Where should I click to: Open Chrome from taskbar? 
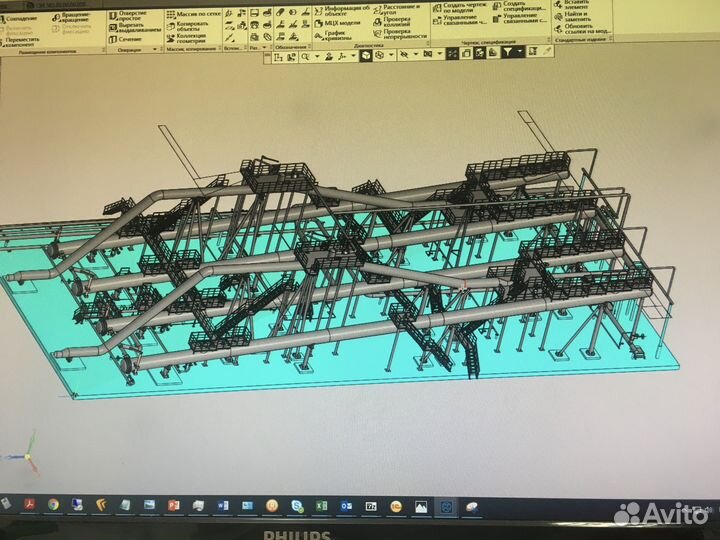pos(53,505)
